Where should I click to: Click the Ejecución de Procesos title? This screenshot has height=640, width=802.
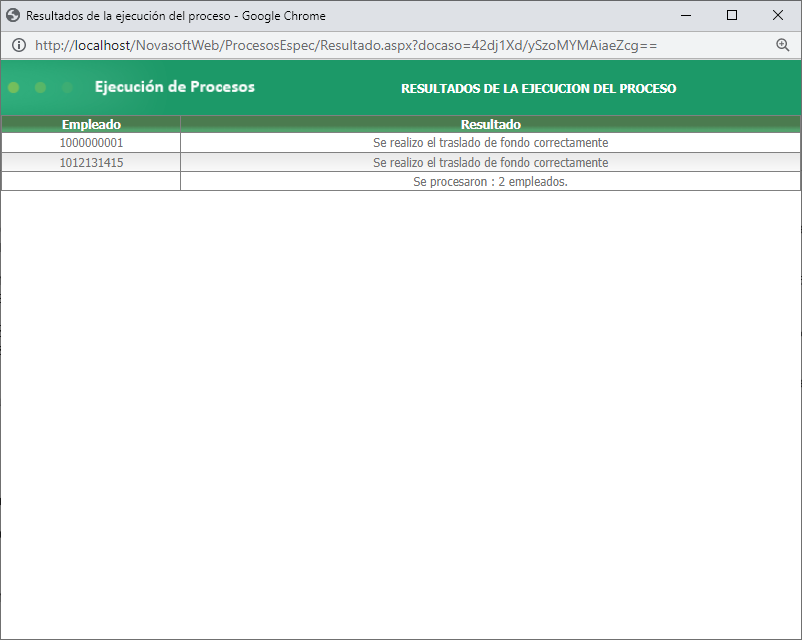175,87
